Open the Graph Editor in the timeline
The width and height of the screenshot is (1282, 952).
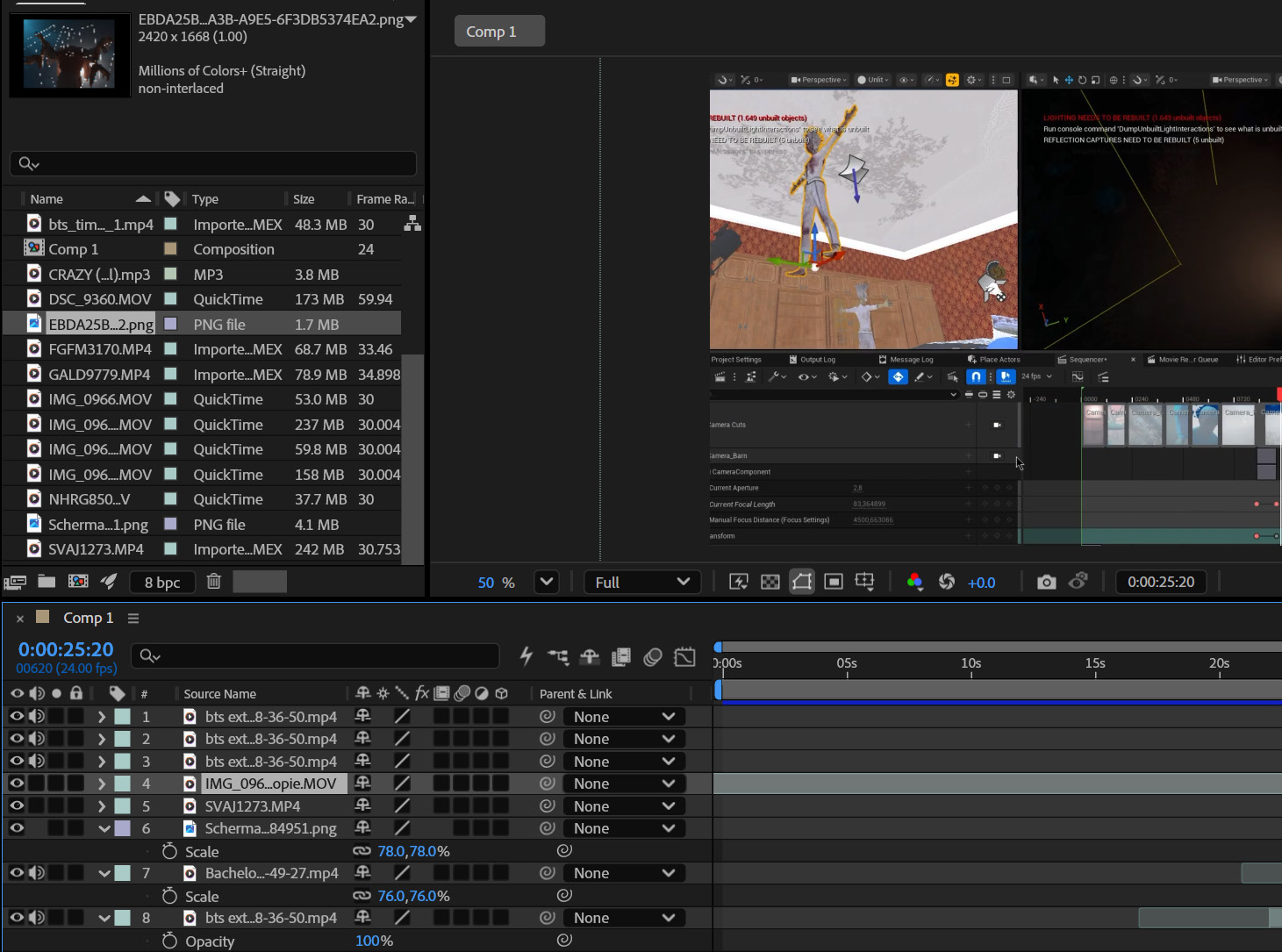coord(684,656)
